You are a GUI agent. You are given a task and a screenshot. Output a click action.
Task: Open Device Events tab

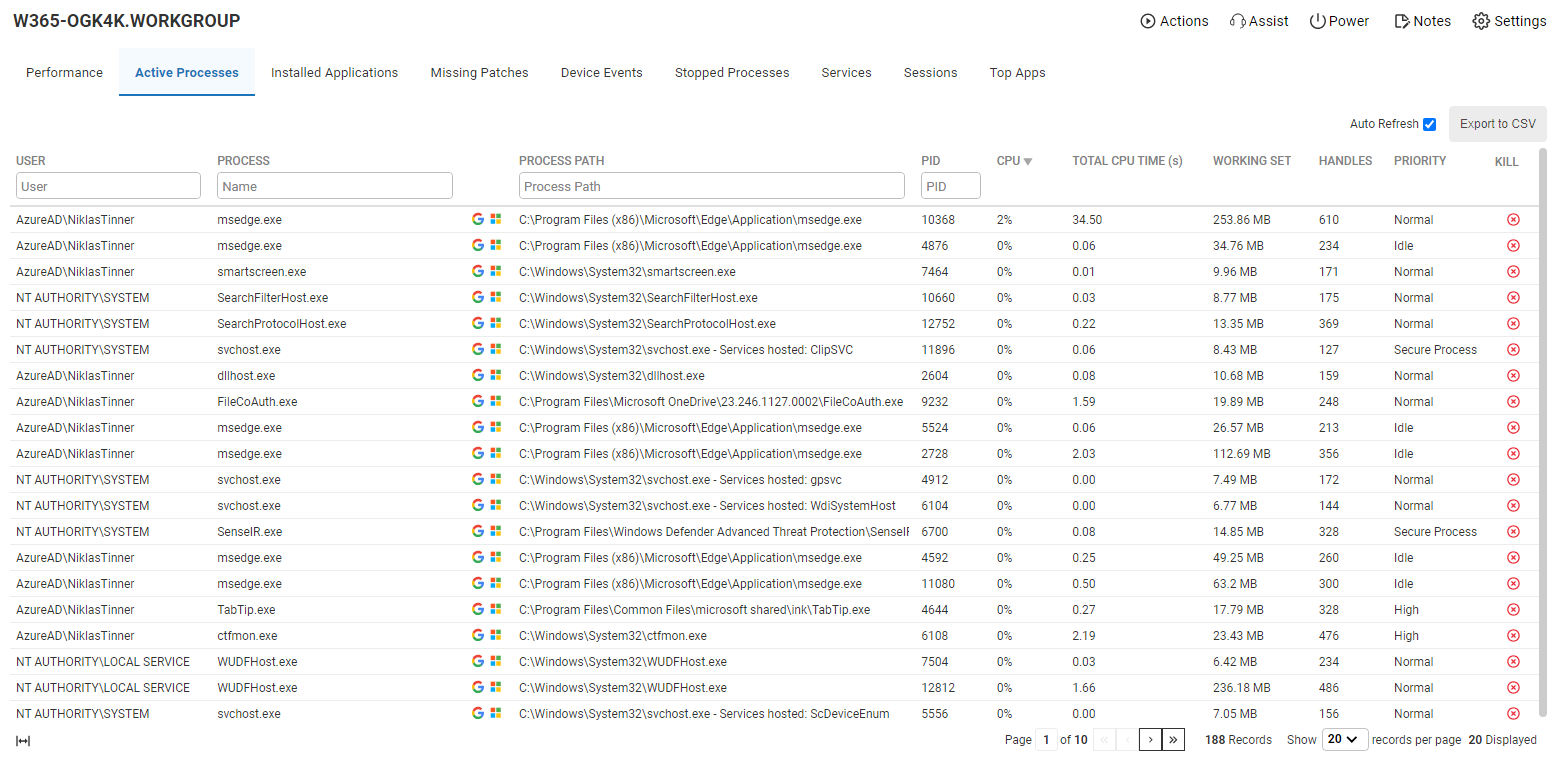click(x=601, y=72)
